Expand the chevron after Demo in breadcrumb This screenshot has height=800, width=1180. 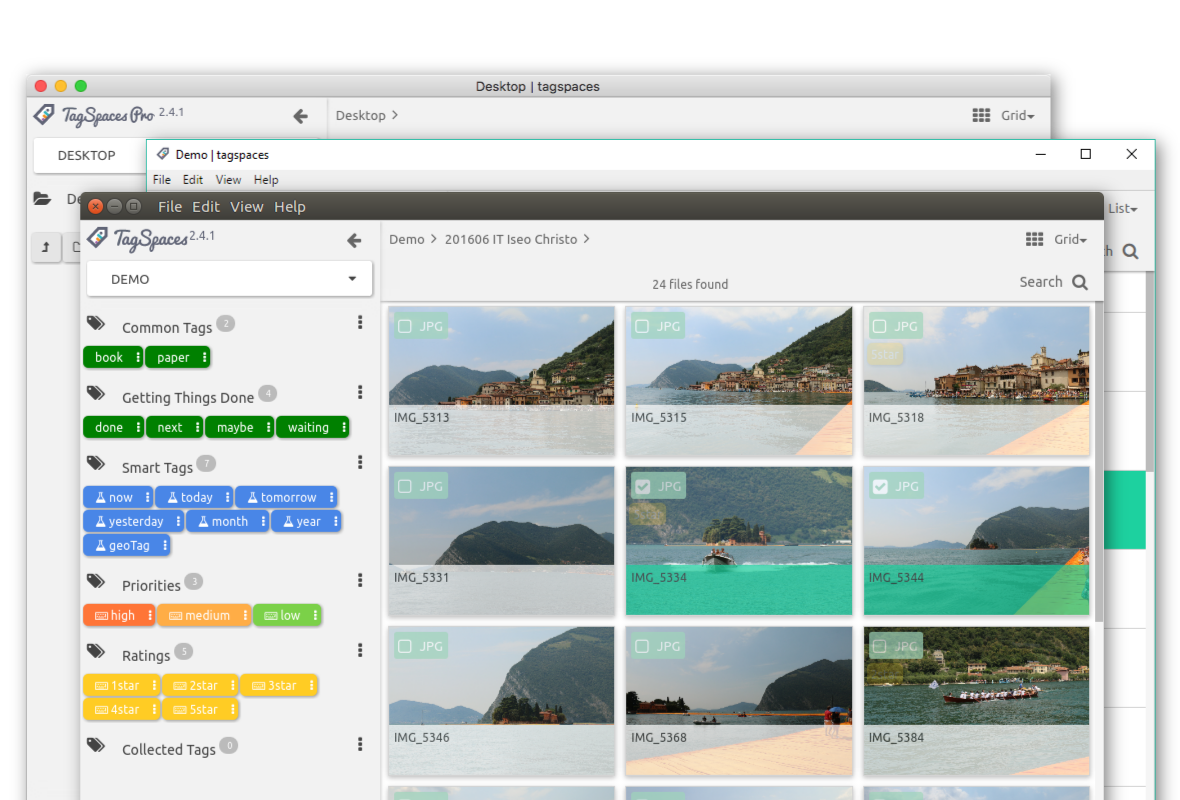pyautogui.click(x=433, y=239)
